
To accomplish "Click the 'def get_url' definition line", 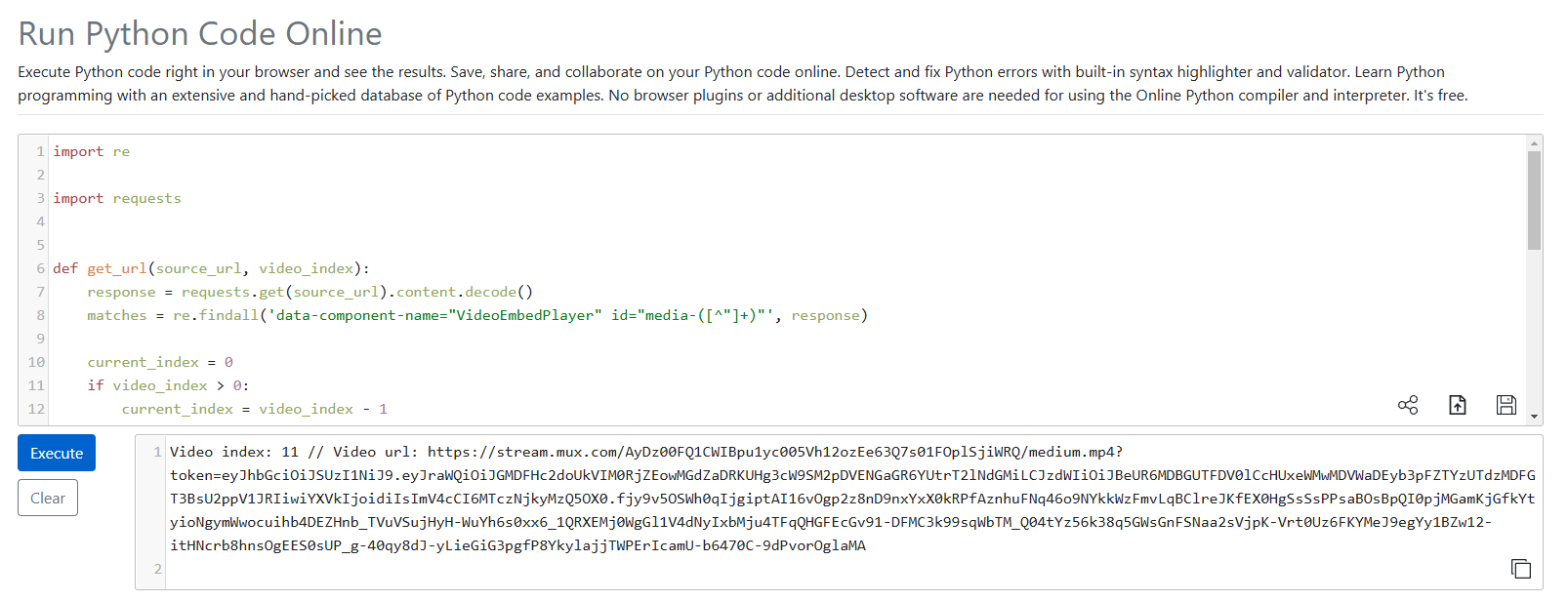I will pyautogui.click(x=211, y=268).
